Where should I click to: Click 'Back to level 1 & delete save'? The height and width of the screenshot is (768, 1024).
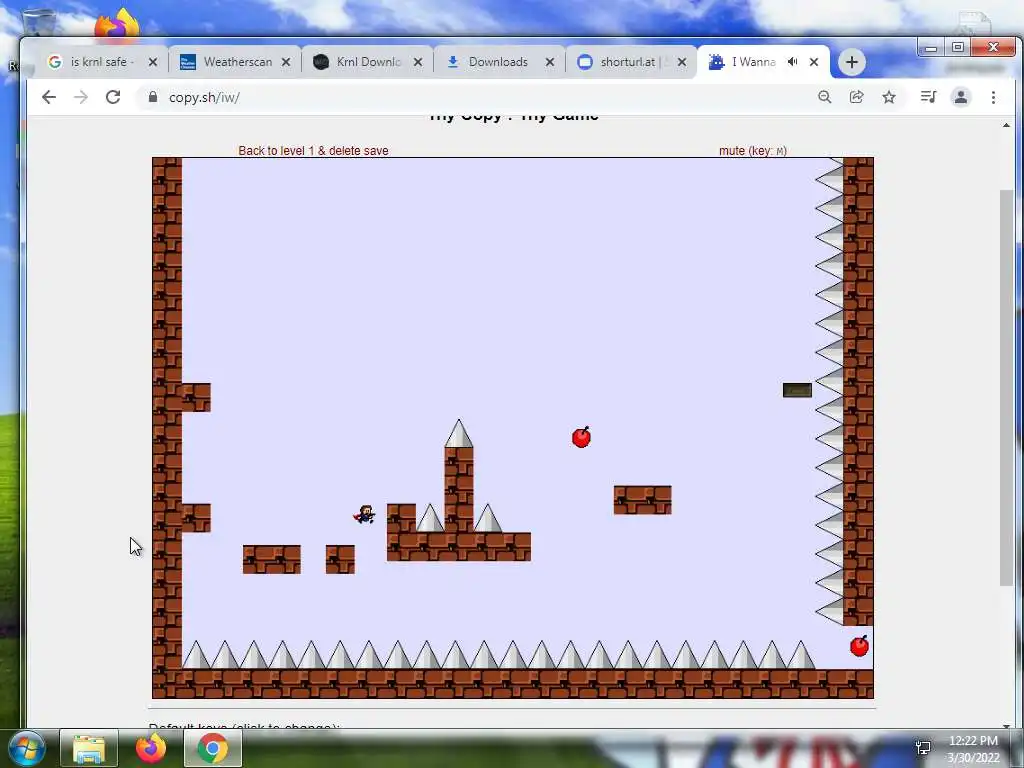tap(313, 151)
